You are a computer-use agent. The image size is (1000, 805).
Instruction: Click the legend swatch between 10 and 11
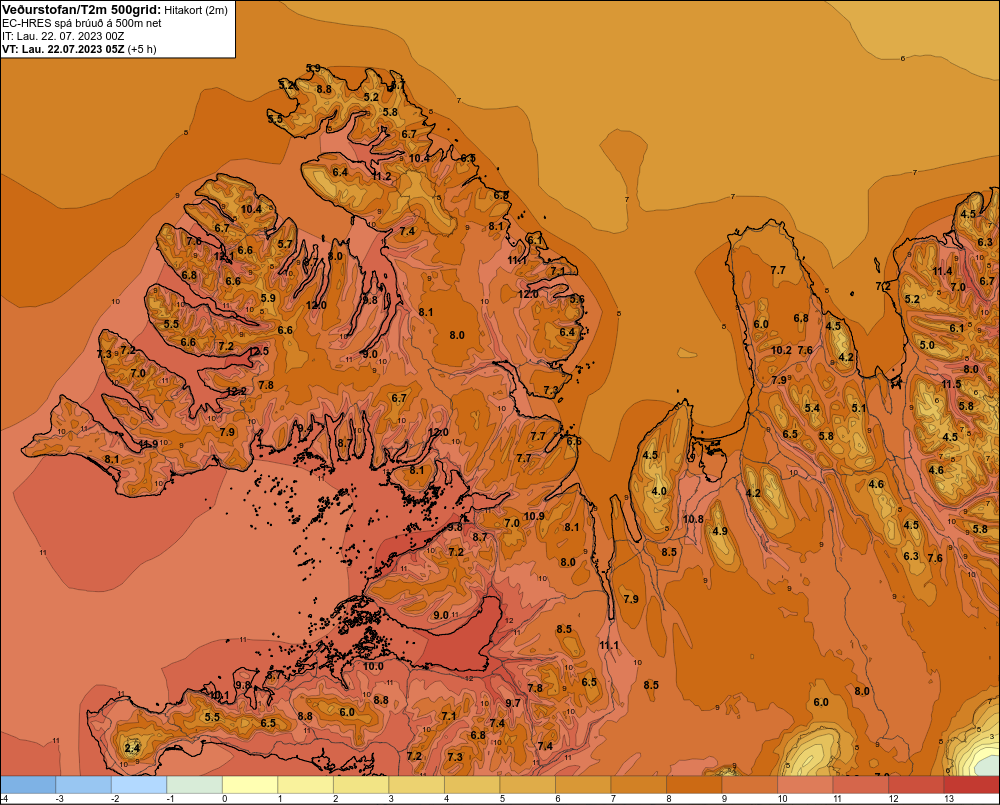pos(805,785)
